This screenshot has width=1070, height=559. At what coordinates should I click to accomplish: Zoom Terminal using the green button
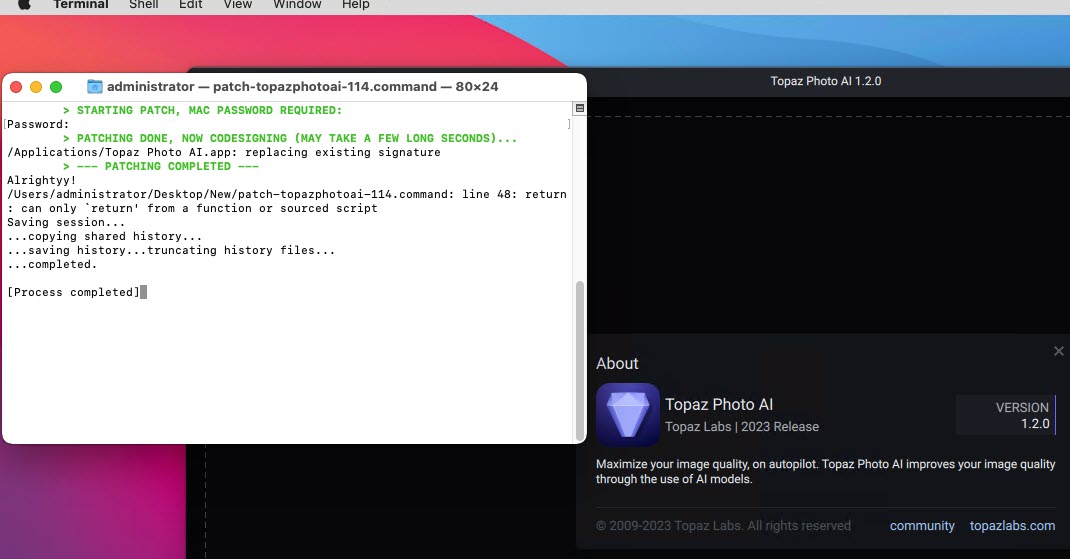click(x=56, y=87)
